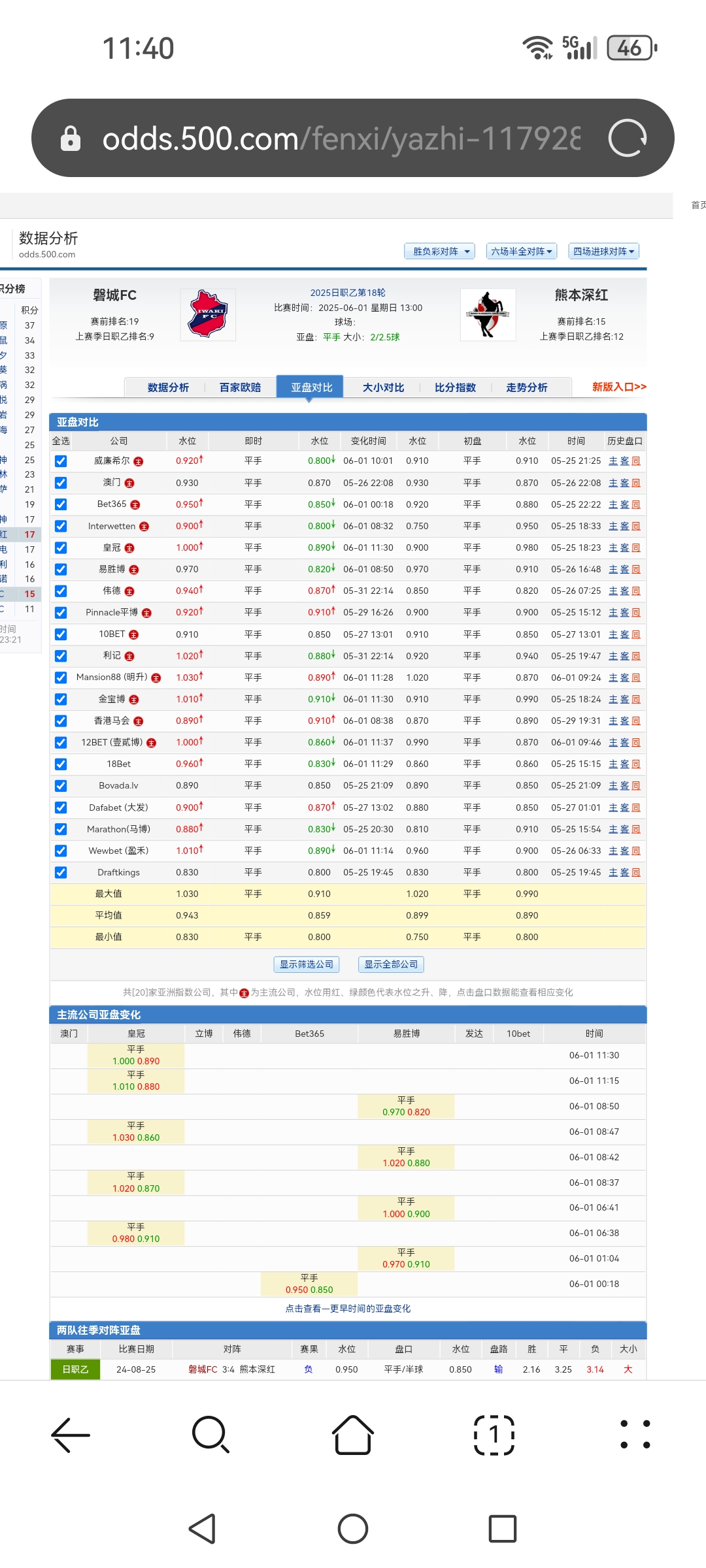Tap the Android recent apps square
The height and width of the screenshot is (1568, 706).
pos(503,1529)
